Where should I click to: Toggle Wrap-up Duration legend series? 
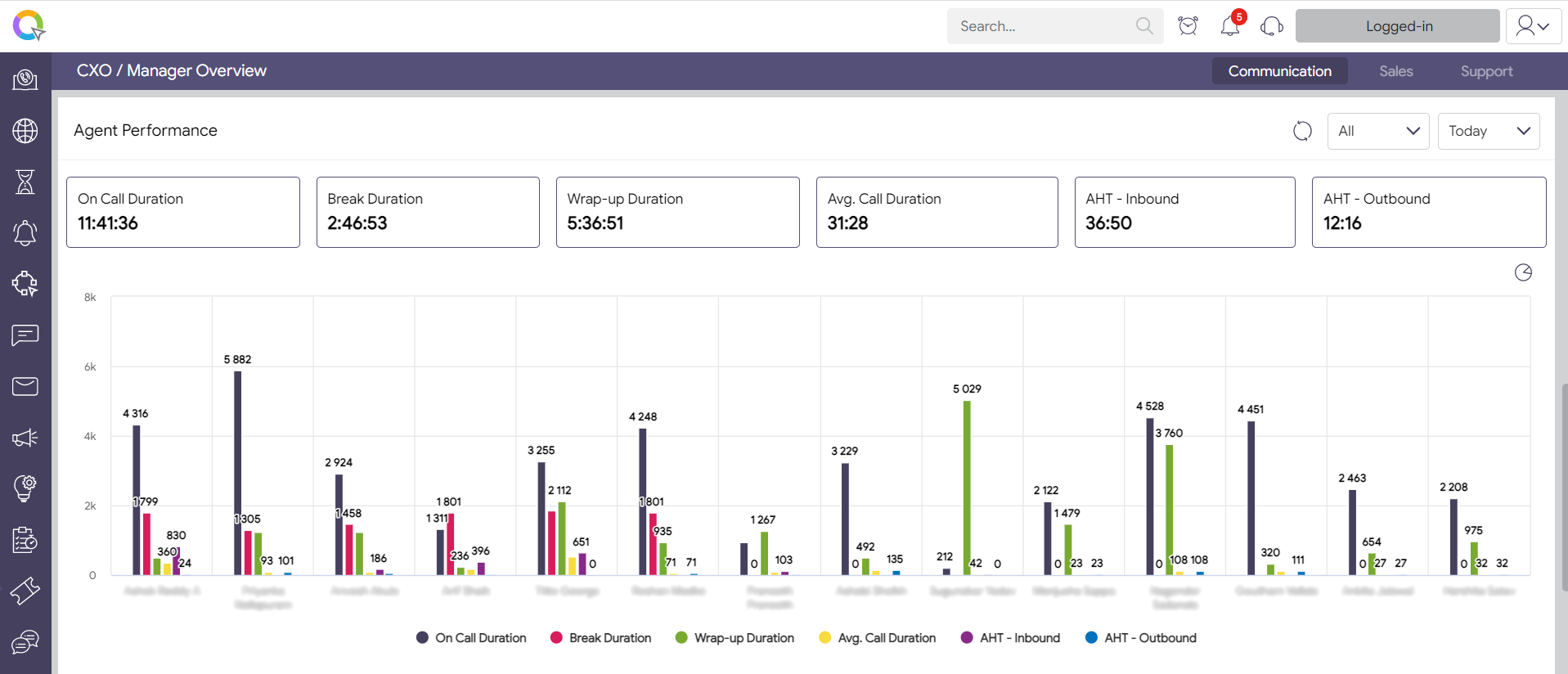735,638
